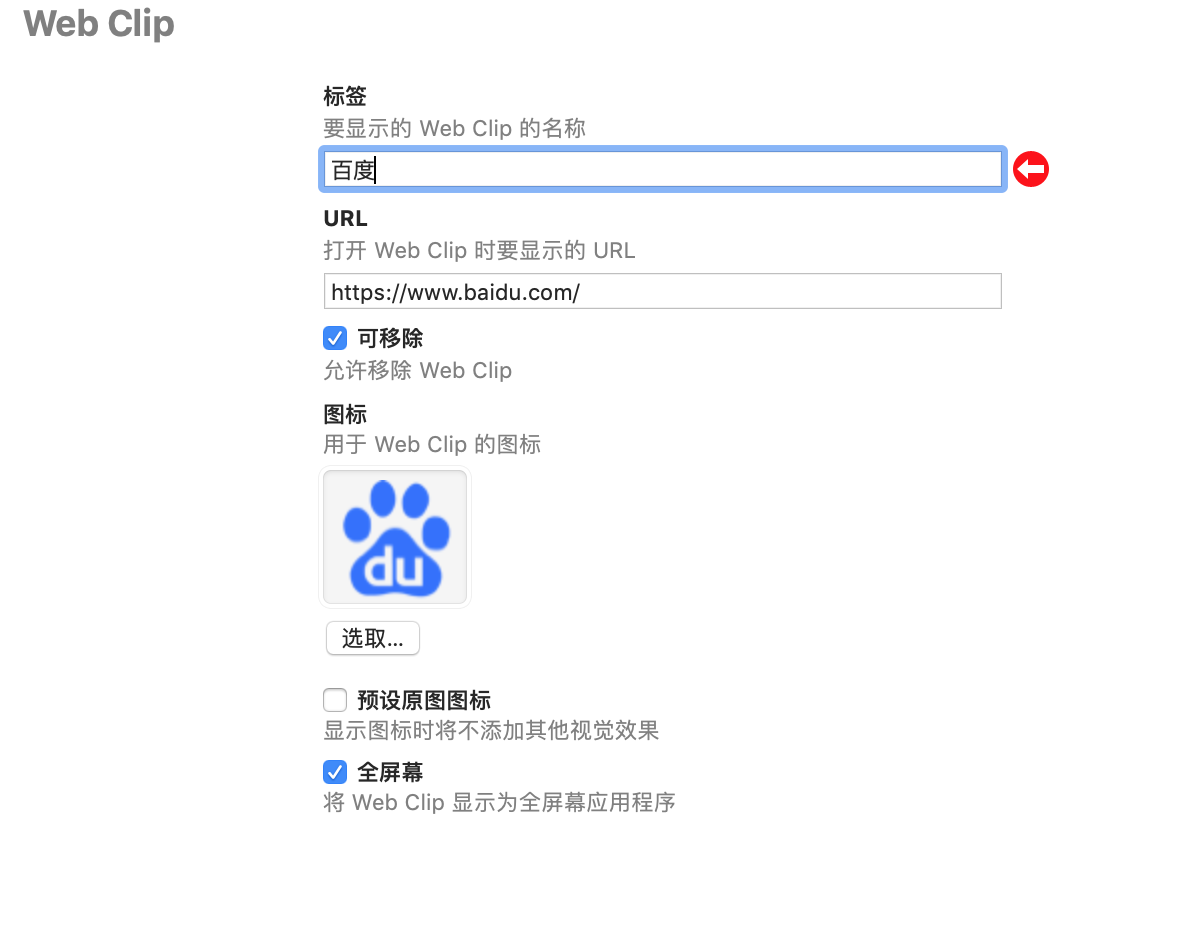Click the Web Clip heading text
The width and height of the screenshot is (1204, 934).
[99, 24]
